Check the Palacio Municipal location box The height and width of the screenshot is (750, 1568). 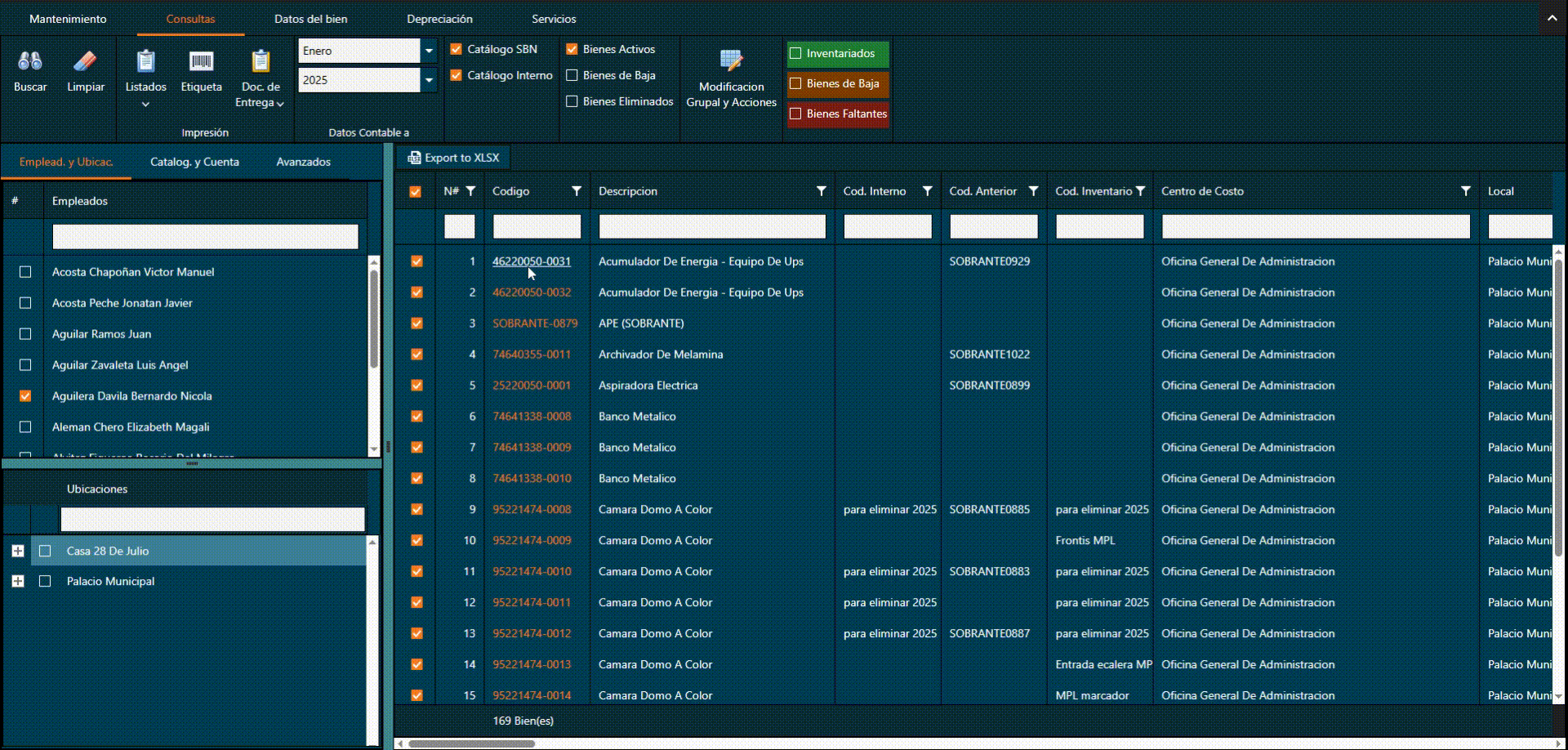(x=45, y=582)
